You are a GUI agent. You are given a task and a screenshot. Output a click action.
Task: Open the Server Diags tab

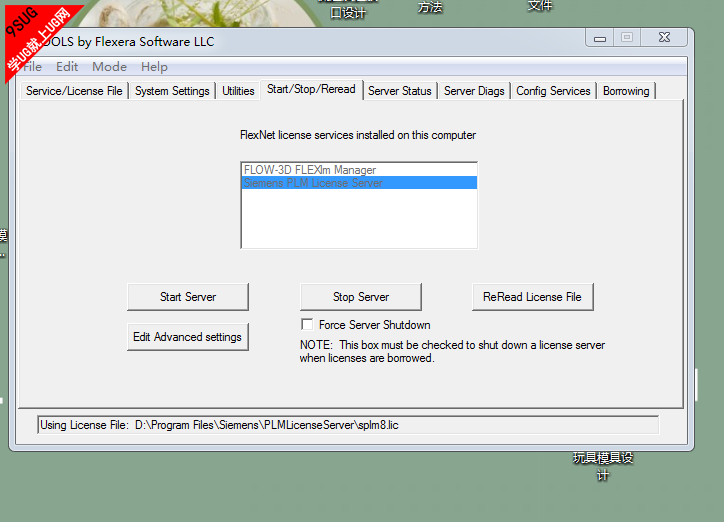[x=474, y=91]
